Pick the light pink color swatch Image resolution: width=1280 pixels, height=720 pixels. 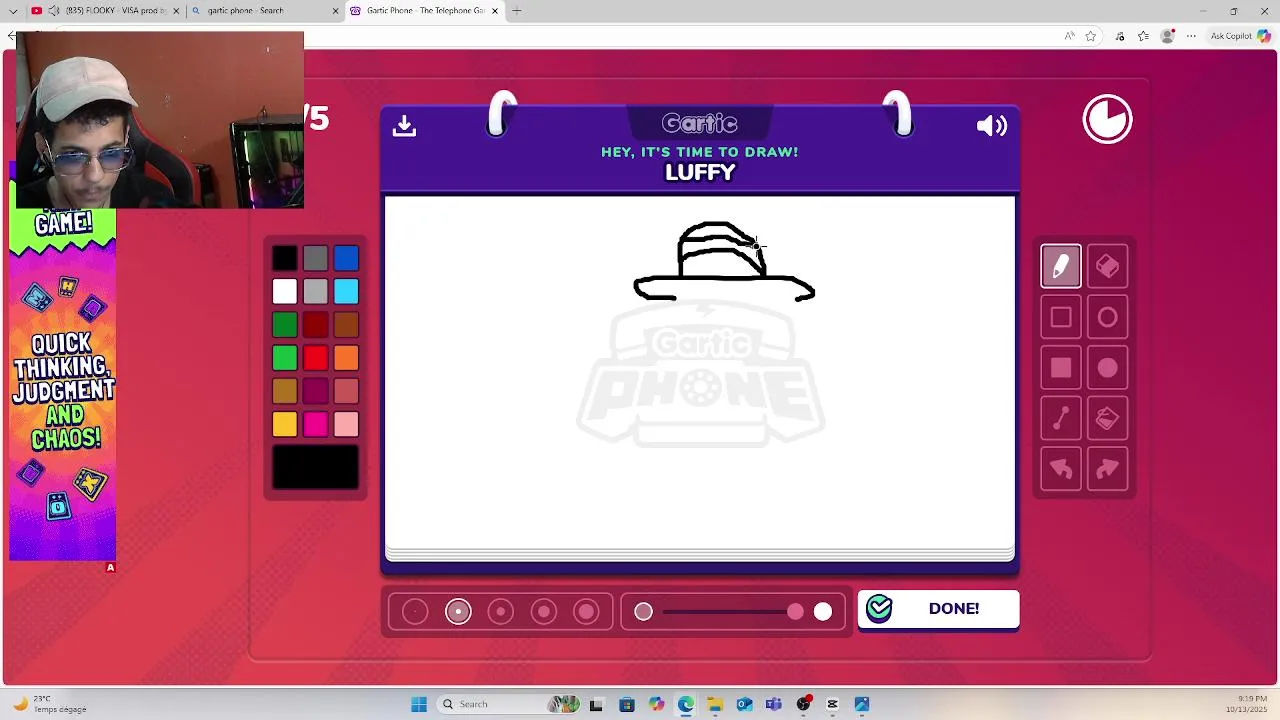click(346, 425)
